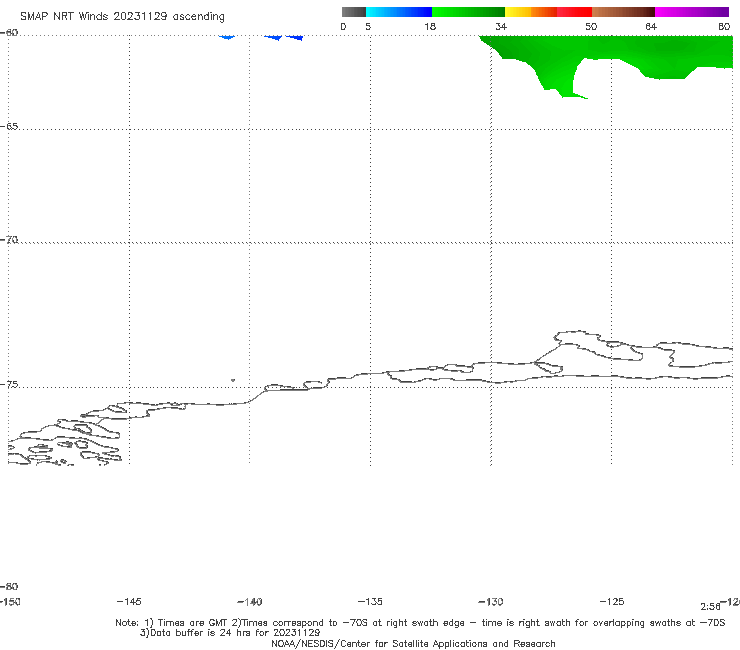Click the longitude label '-130'

[x=491, y=601]
